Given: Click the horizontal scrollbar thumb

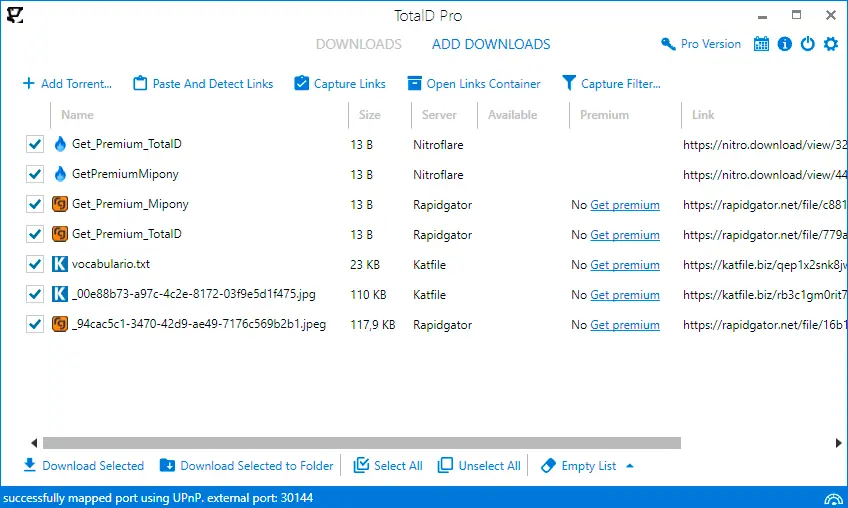Looking at the screenshot, I should 362,443.
